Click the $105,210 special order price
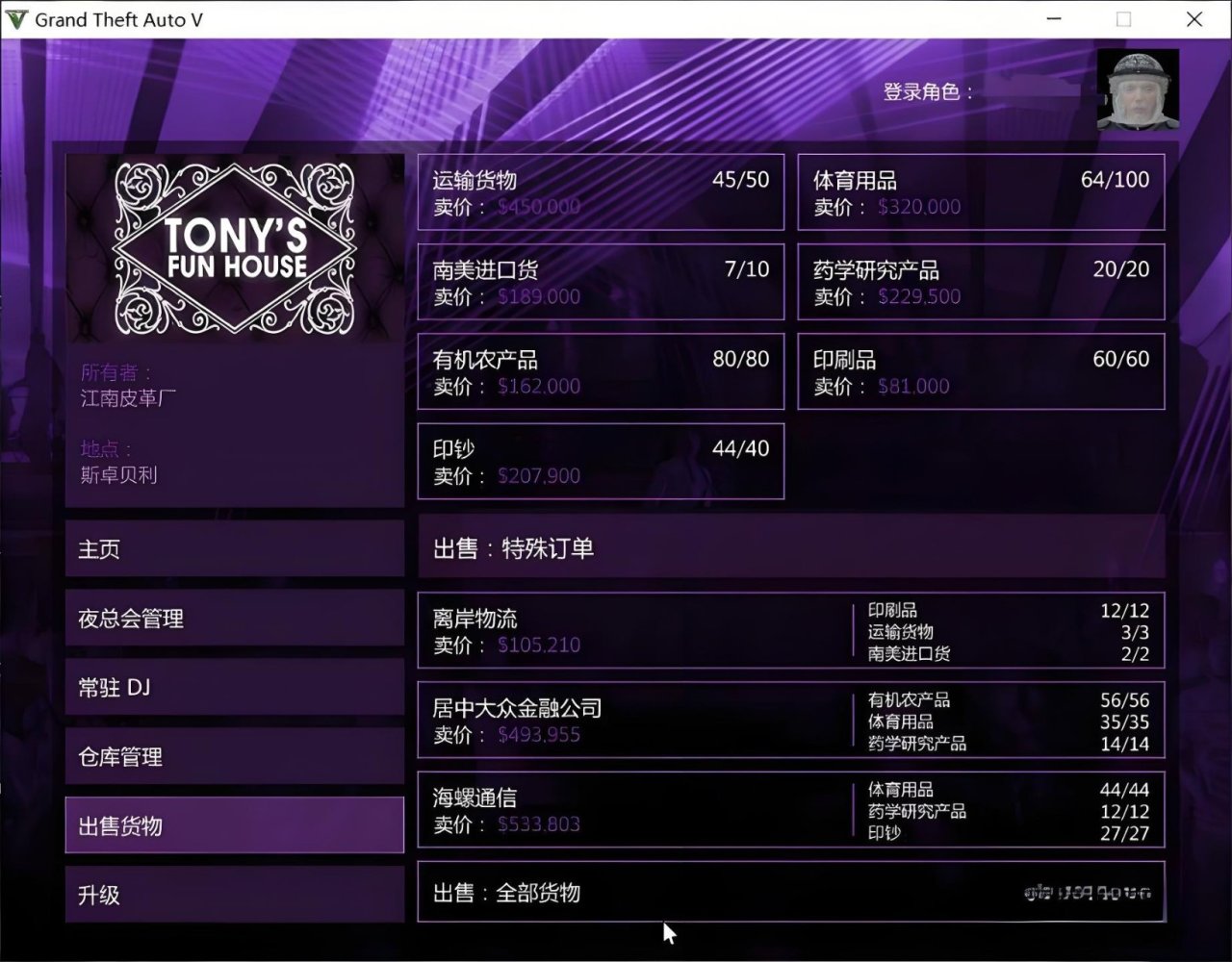Screen dimensions: 1232x962 pyautogui.click(x=539, y=646)
